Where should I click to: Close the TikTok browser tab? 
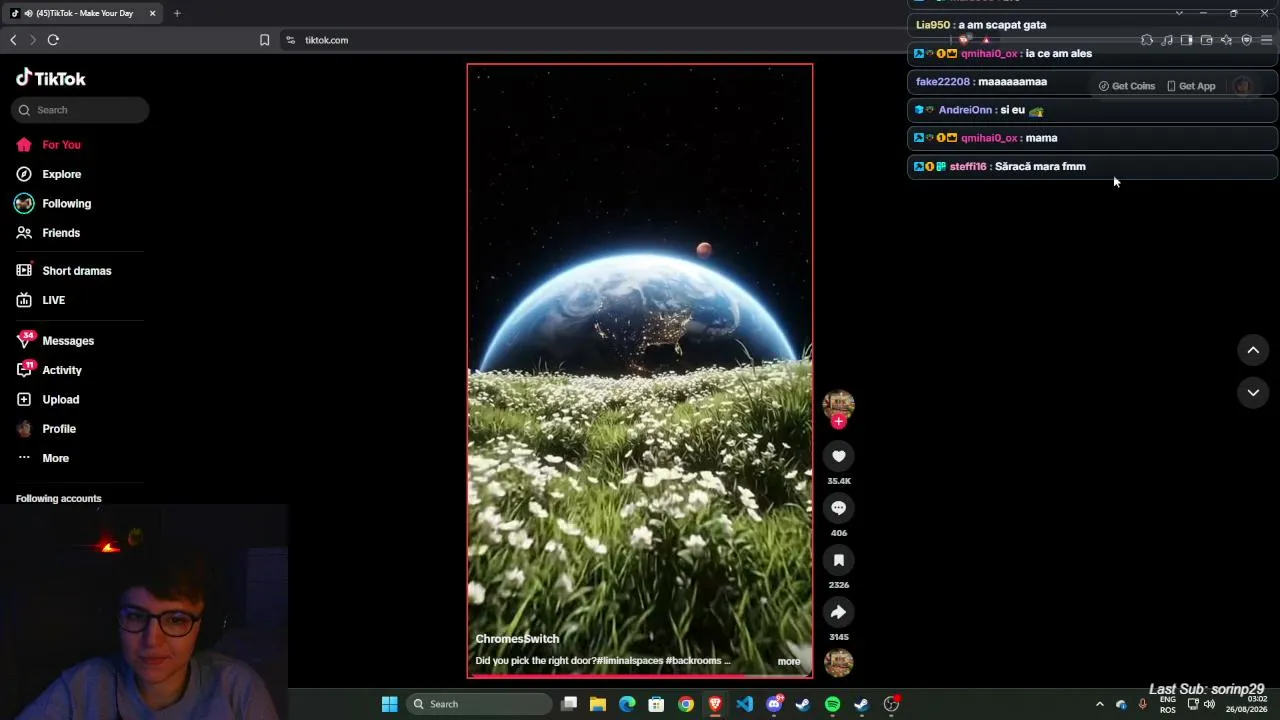(152, 13)
